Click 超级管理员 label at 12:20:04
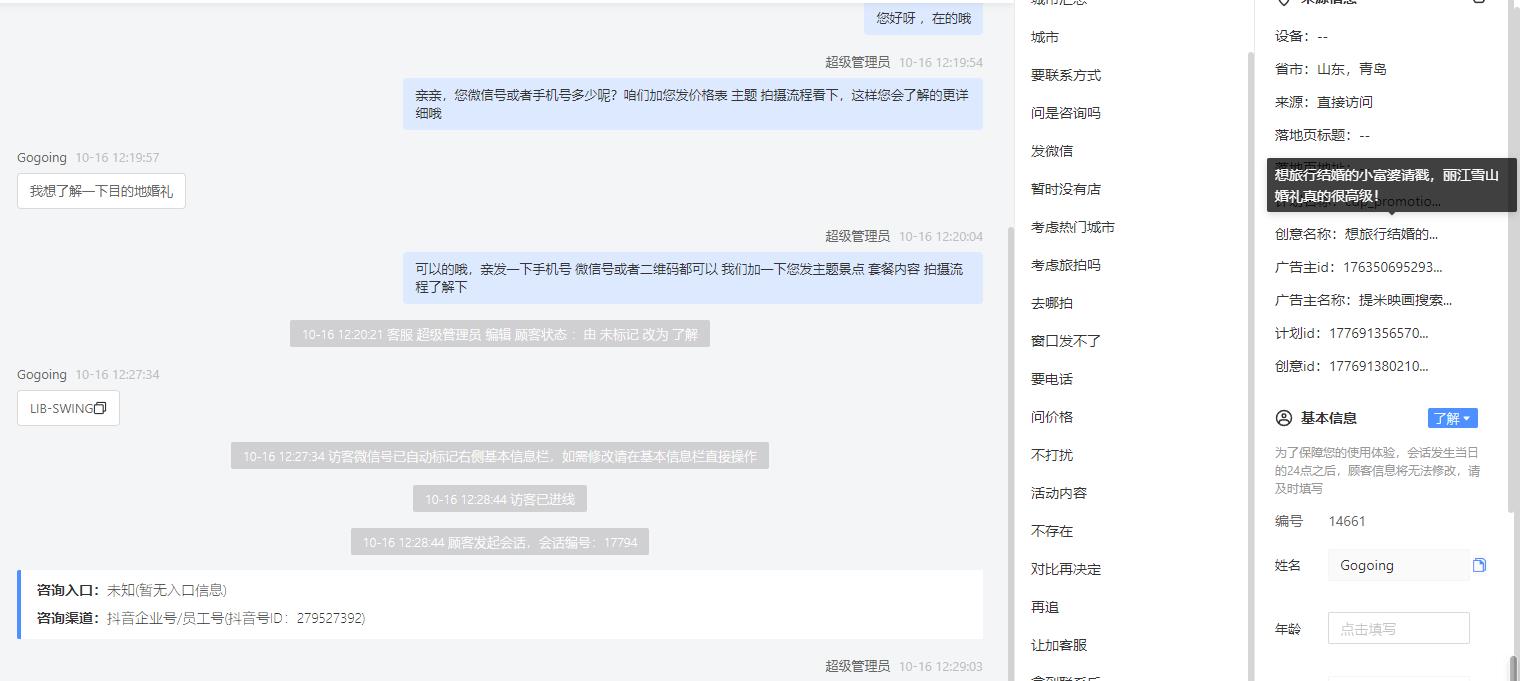Viewport: 1520px width, 681px height. [857, 236]
